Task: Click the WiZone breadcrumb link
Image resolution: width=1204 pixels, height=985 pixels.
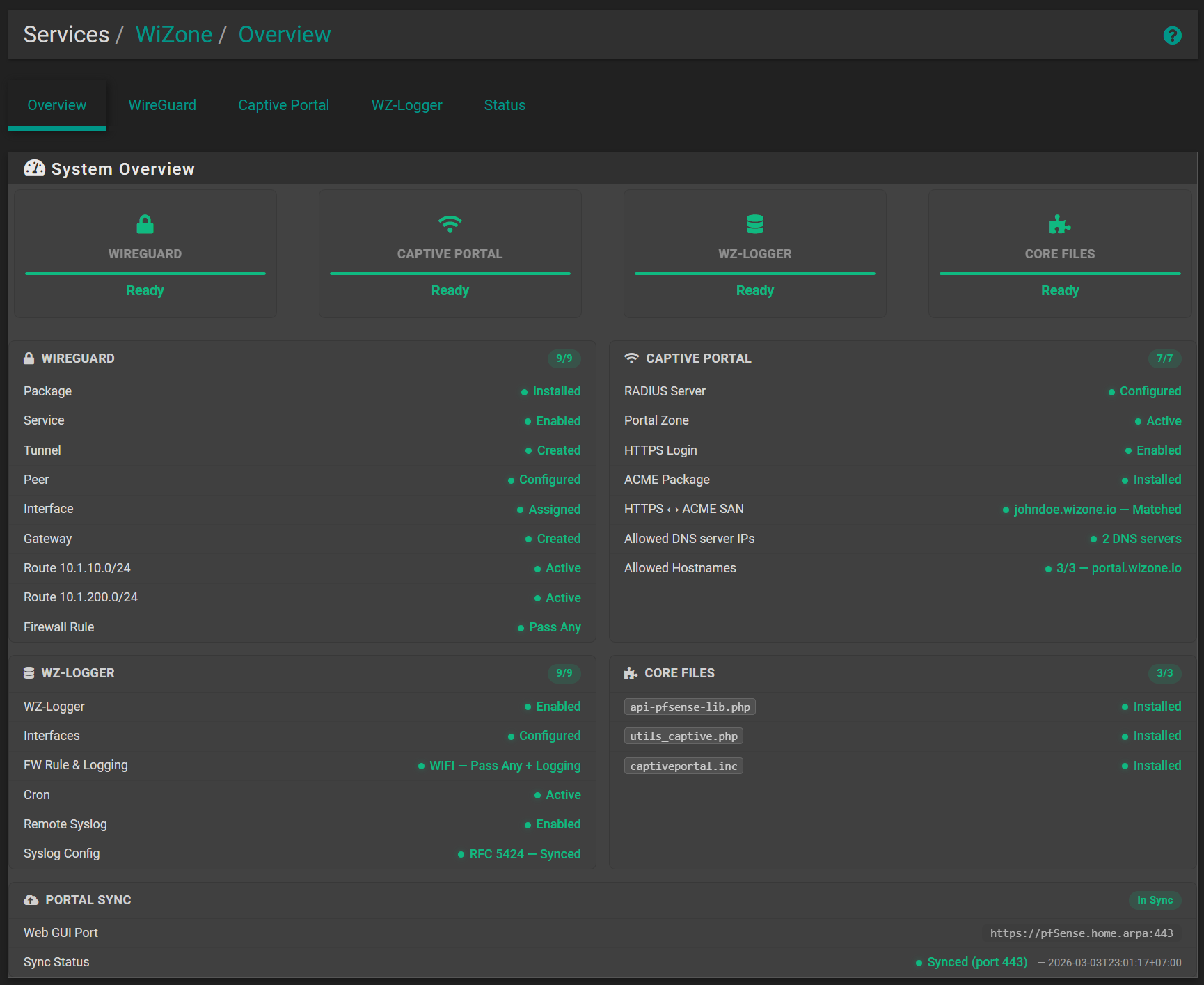Action: pyautogui.click(x=174, y=34)
